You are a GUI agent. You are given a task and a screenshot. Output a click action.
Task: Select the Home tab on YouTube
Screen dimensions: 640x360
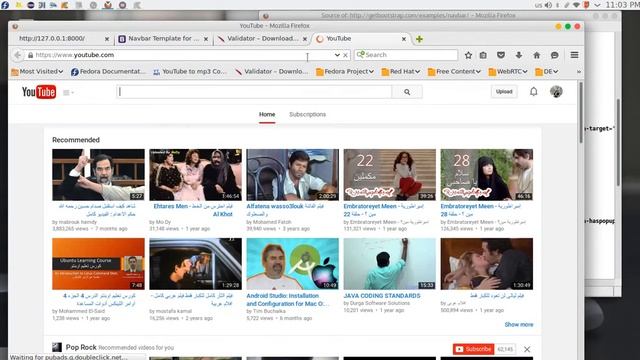click(x=267, y=114)
